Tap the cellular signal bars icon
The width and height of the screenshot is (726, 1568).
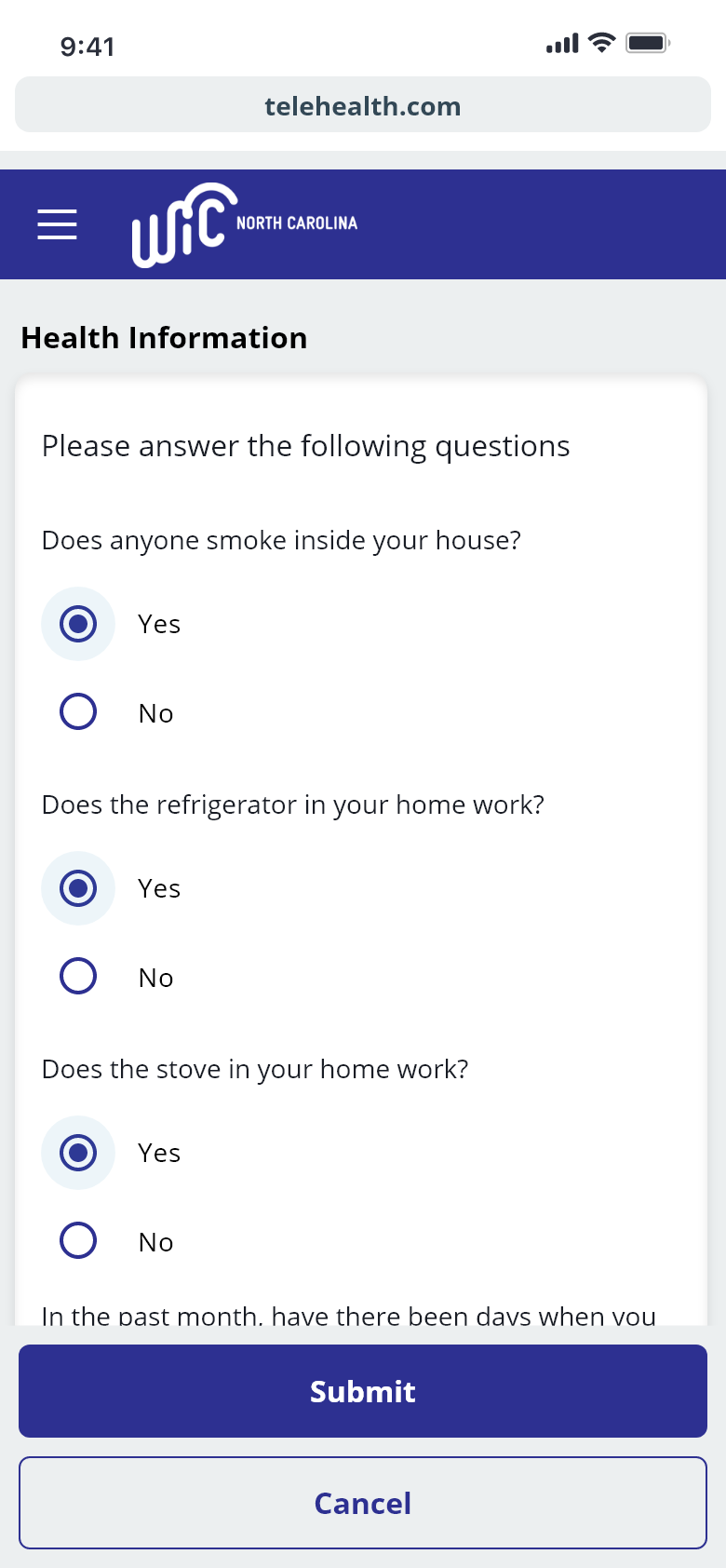(562, 43)
